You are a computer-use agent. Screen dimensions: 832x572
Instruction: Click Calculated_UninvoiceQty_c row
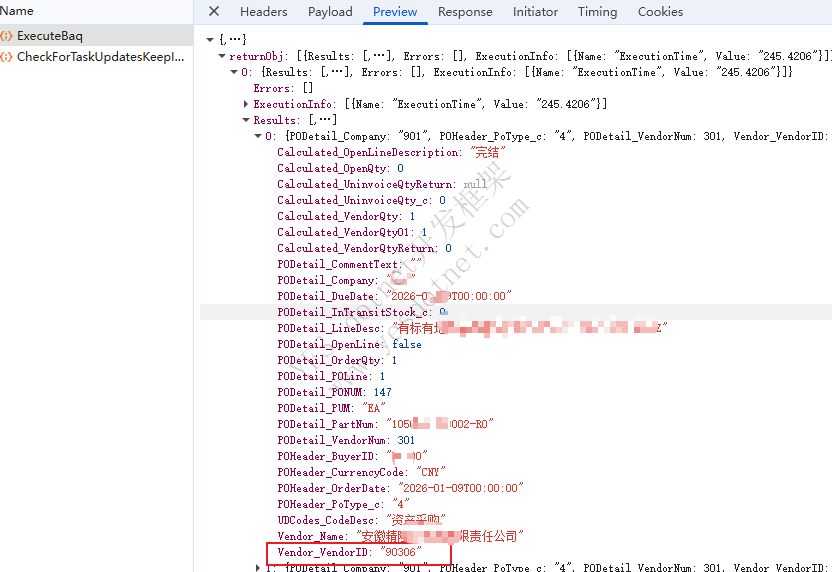coord(361,200)
